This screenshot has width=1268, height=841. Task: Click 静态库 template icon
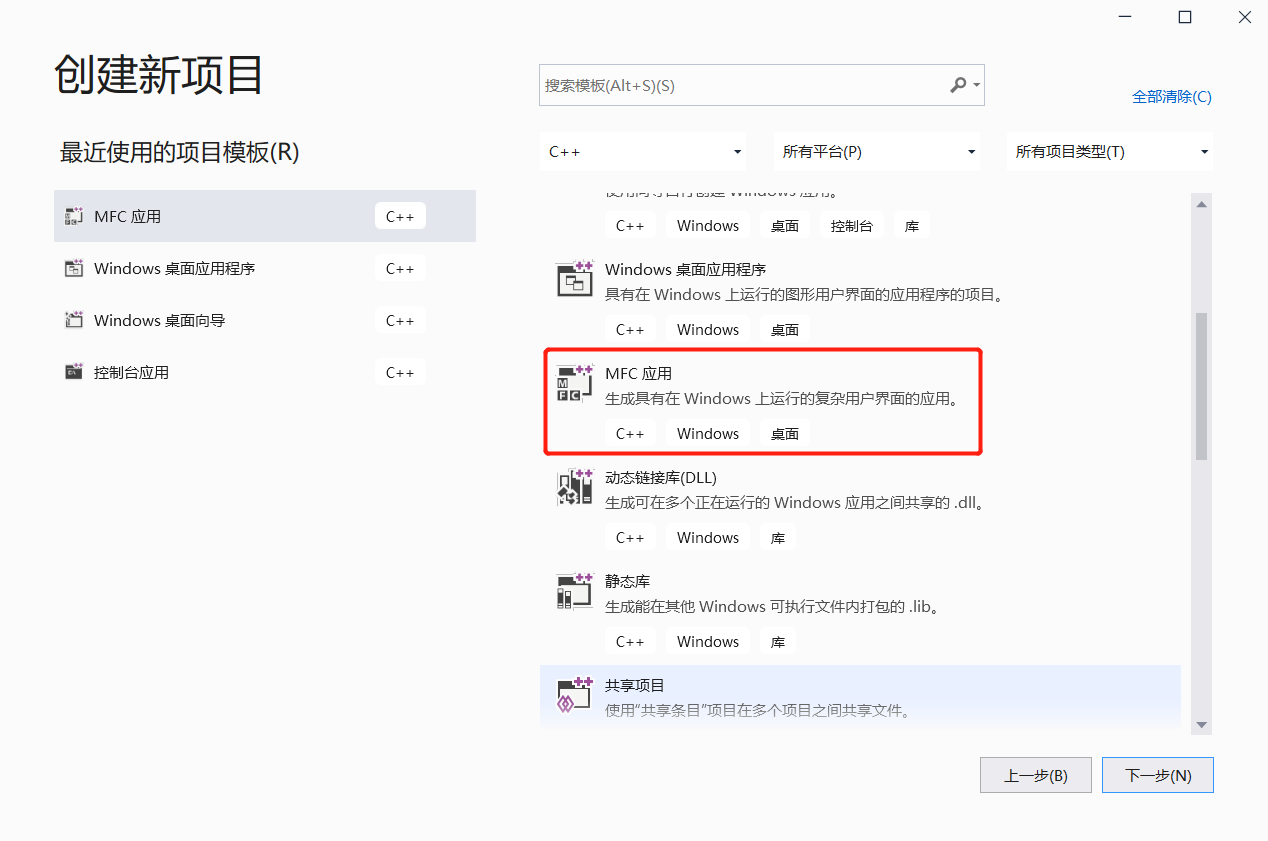click(x=575, y=591)
